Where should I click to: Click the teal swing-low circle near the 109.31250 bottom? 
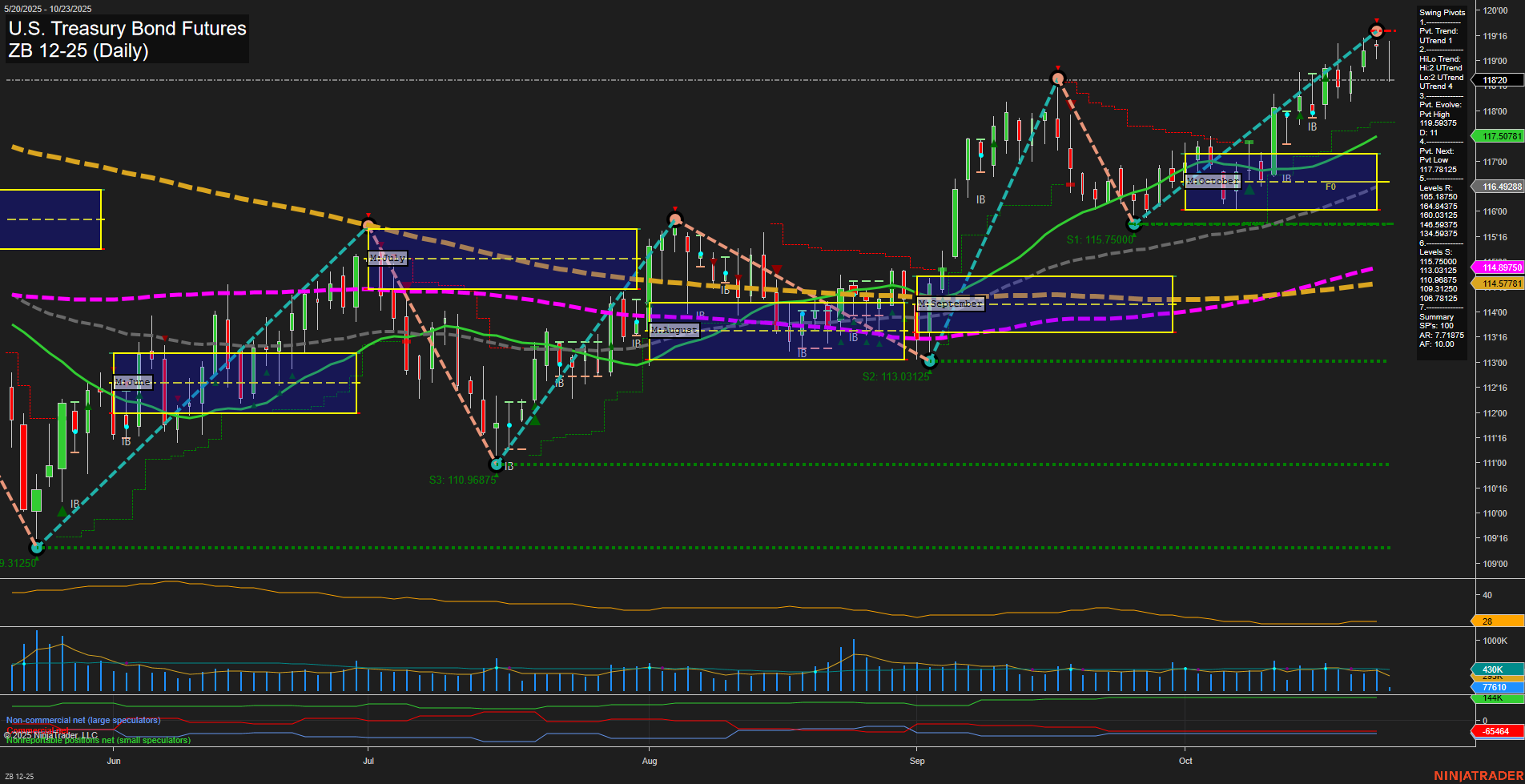tap(37, 549)
